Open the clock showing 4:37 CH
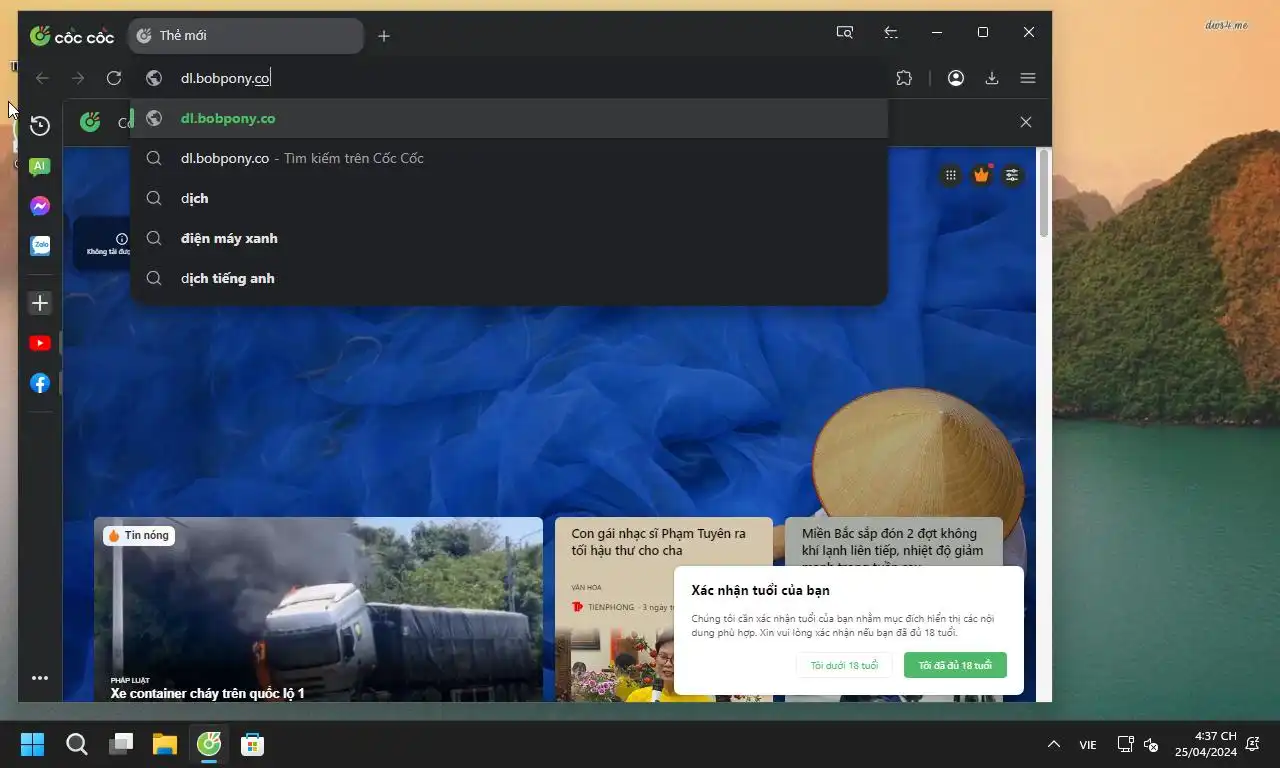This screenshot has height=768, width=1280. coord(1206,744)
